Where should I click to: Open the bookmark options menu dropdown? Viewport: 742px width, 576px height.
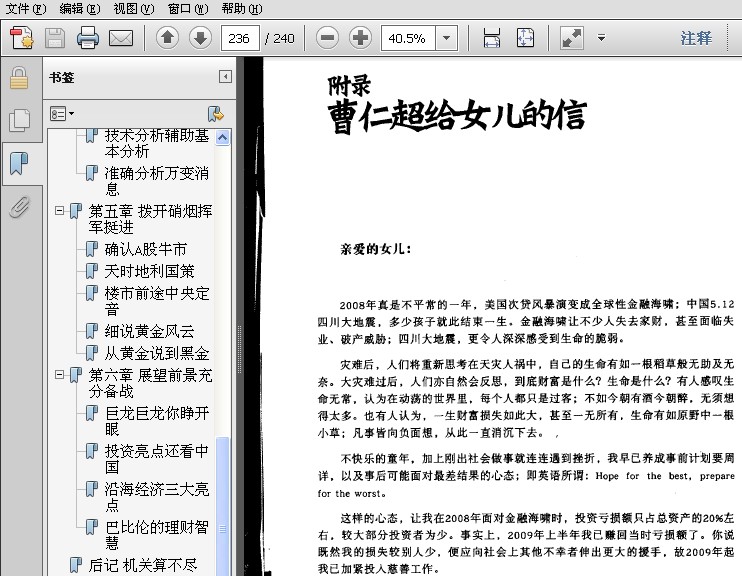coord(62,114)
